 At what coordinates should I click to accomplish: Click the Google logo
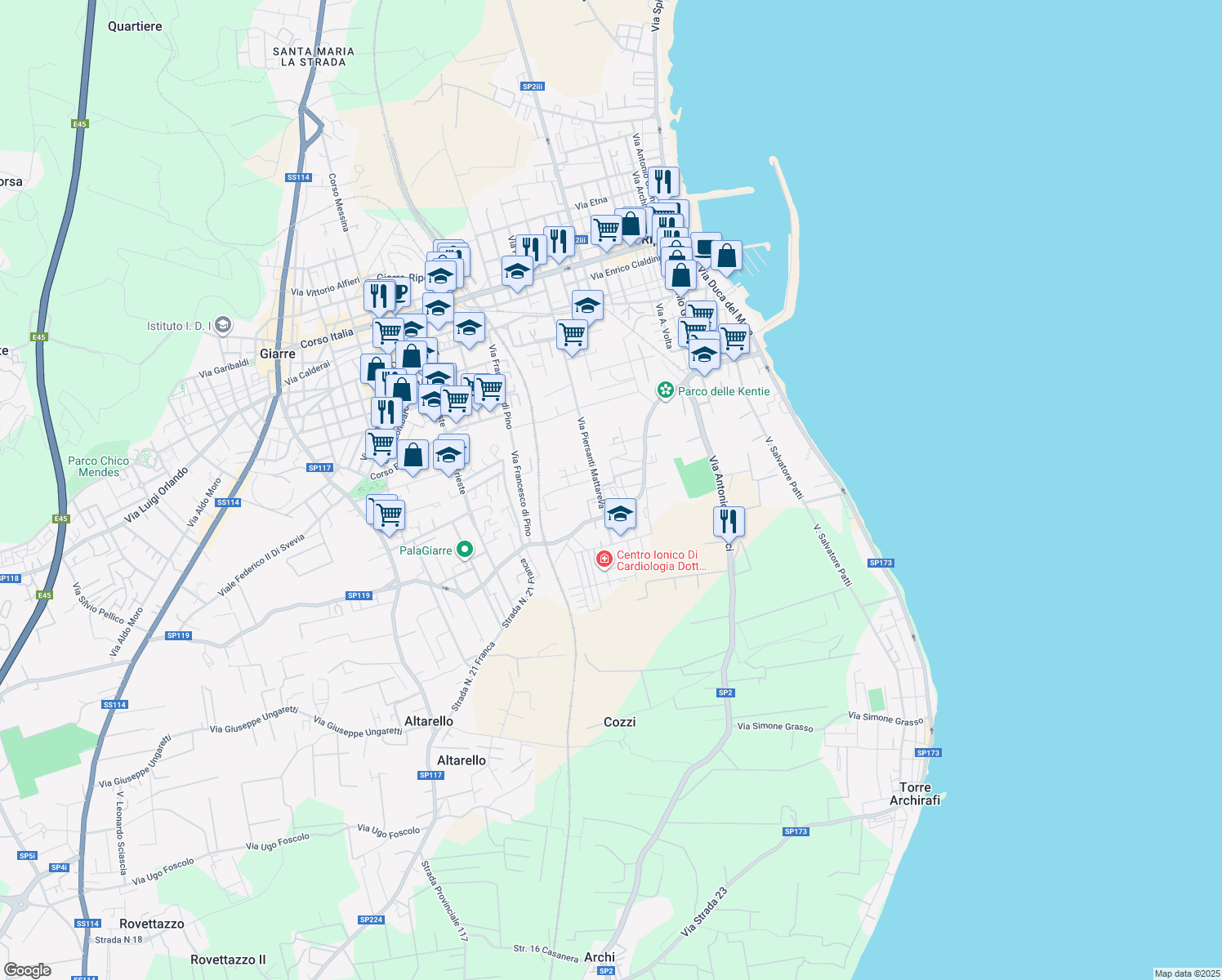tap(29, 969)
